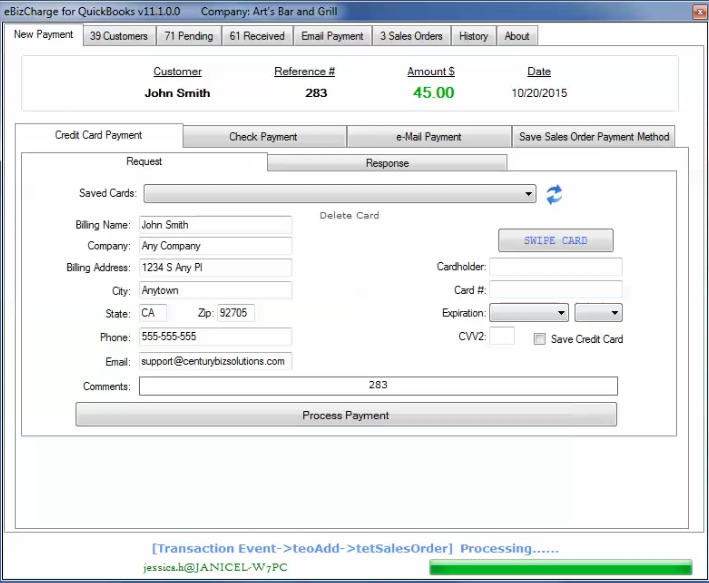Open the expiration year dropdown
Image resolution: width=709 pixels, height=583 pixels.
tap(598, 313)
